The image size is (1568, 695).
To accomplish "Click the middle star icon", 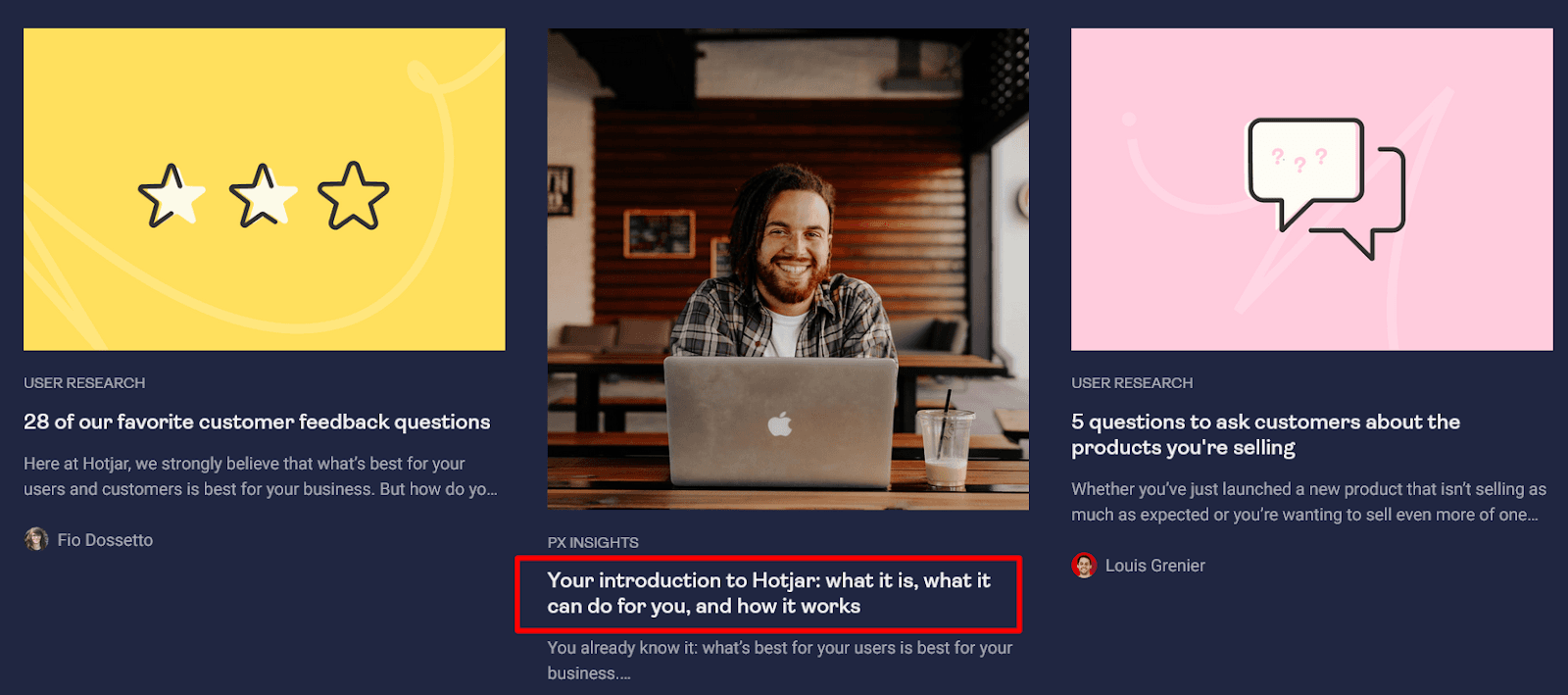I will tap(262, 196).
